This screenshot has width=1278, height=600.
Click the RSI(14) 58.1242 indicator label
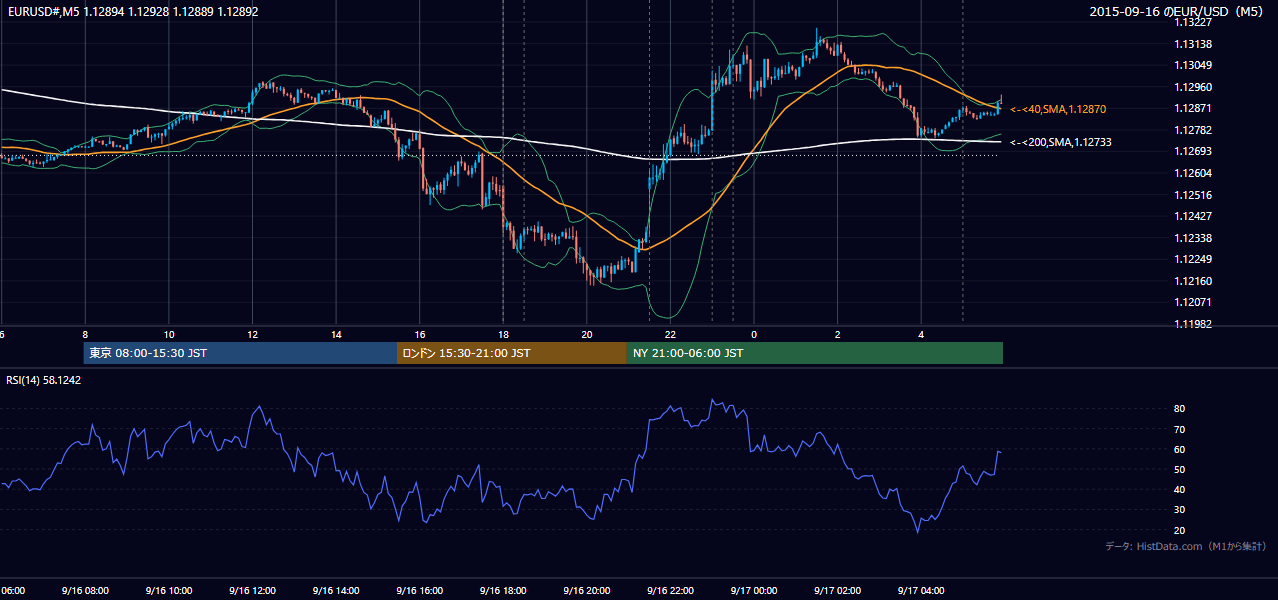[x=44, y=380]
